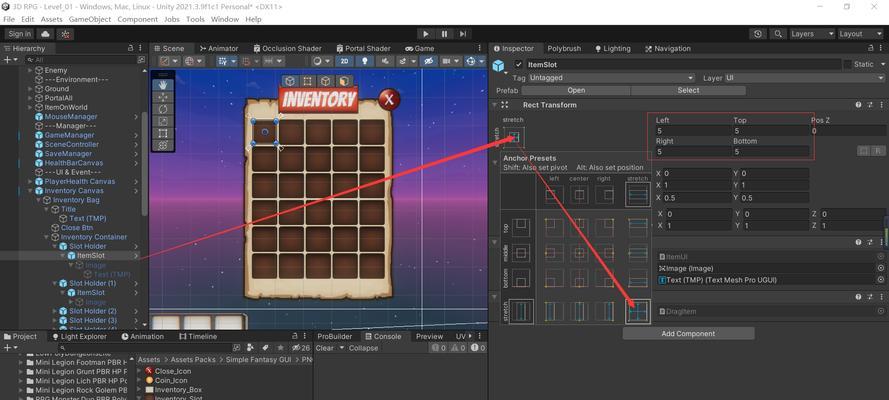Select the Move tool in Scene toolbar
The image size is (889, 400).
click(x=163, y=97)
